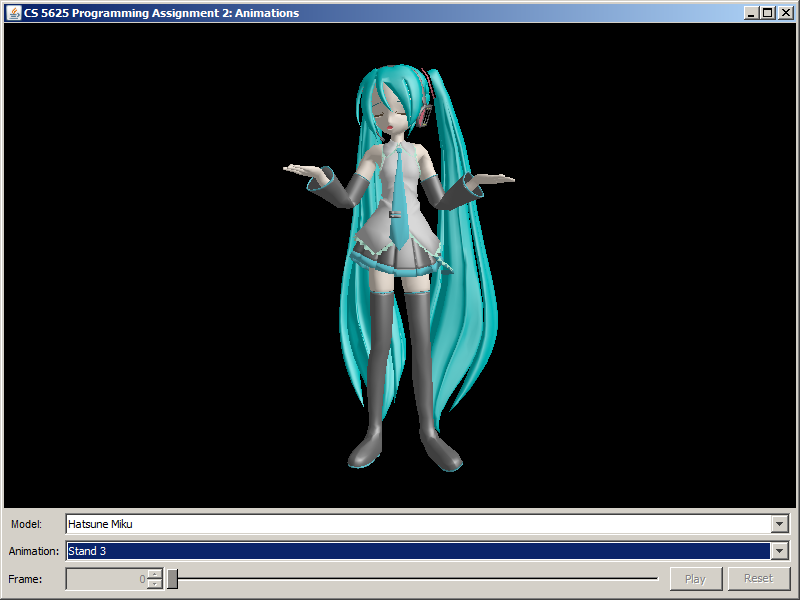Maximize the Animations window
Viewport: 800px width, 600px height.
click(767, 13)
